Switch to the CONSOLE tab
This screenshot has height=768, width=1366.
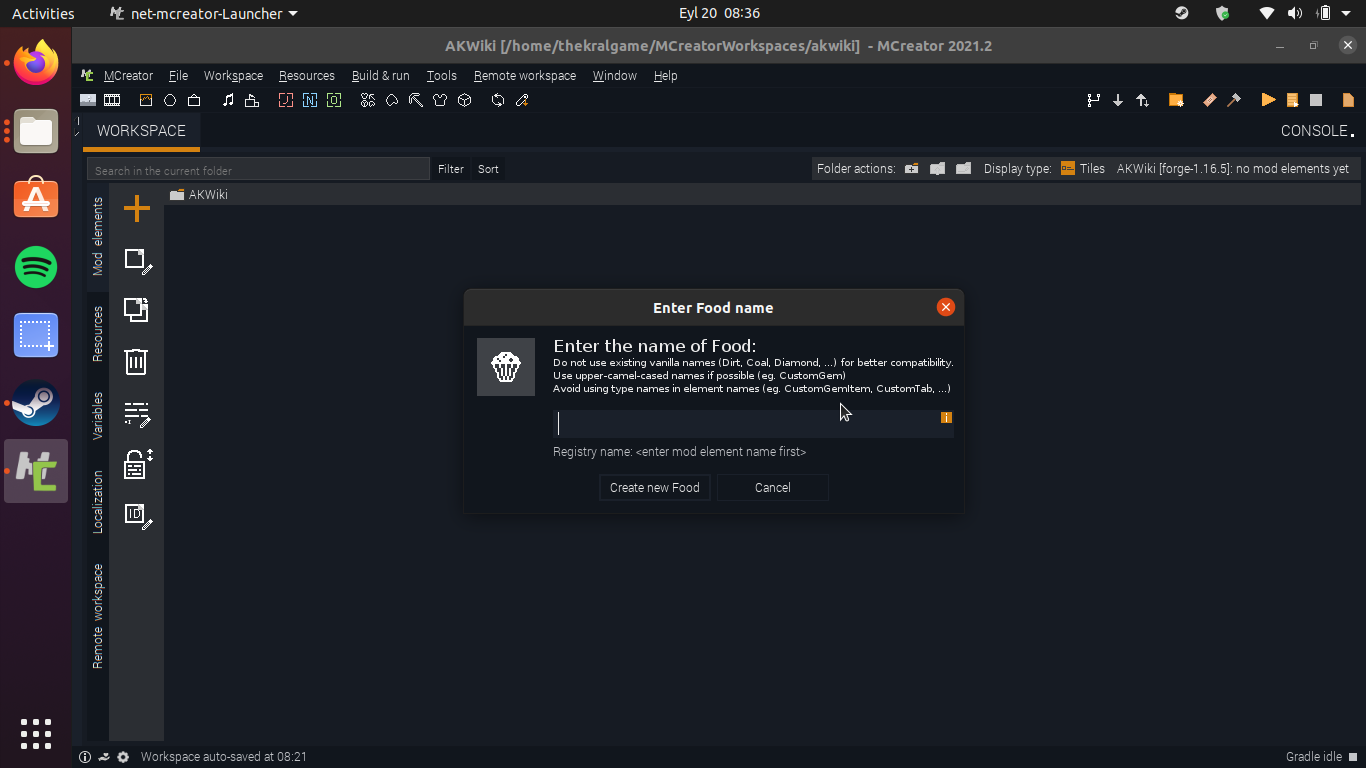(1317, 131)
